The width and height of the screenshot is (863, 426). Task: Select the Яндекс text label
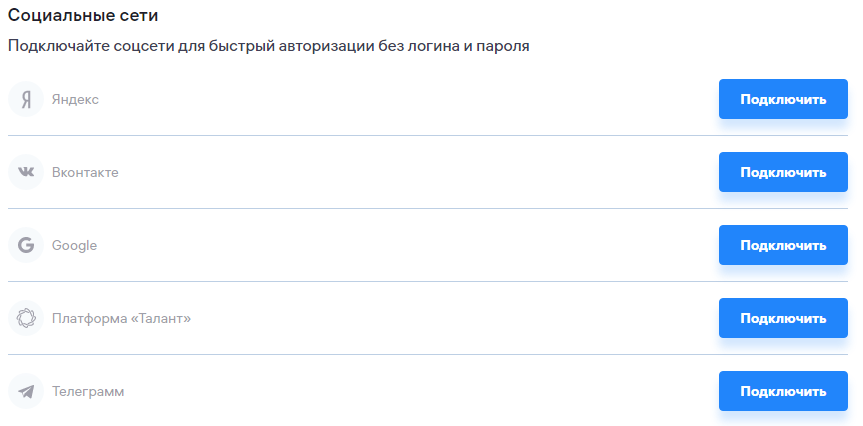pyautogui.click(x=75, y=100)
